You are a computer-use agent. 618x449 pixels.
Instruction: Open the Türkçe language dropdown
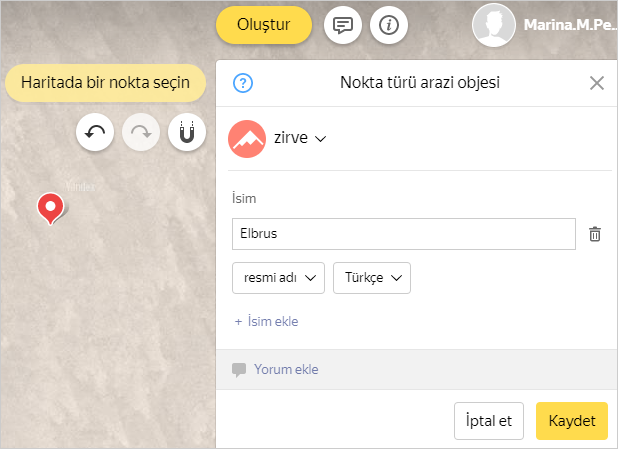[x=372, y=278]
